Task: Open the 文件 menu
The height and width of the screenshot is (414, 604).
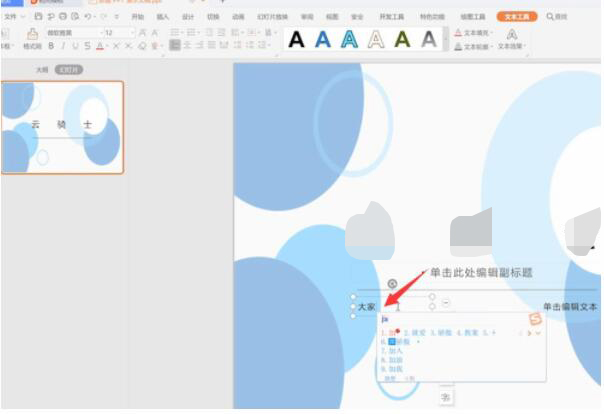Action: click(10, 17)
